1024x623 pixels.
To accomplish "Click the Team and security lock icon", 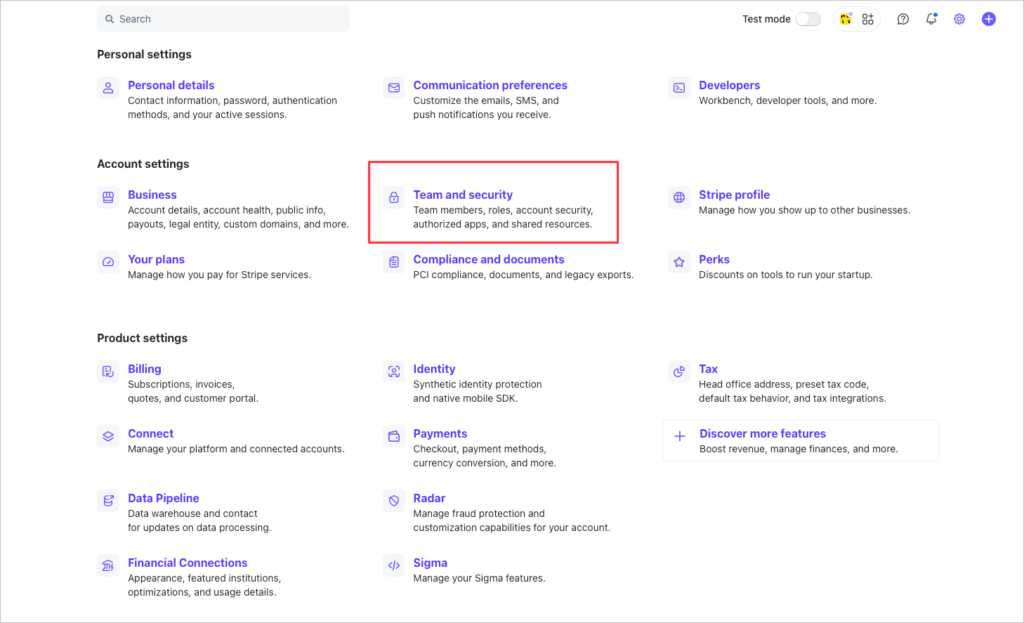I will pos(394,197).
